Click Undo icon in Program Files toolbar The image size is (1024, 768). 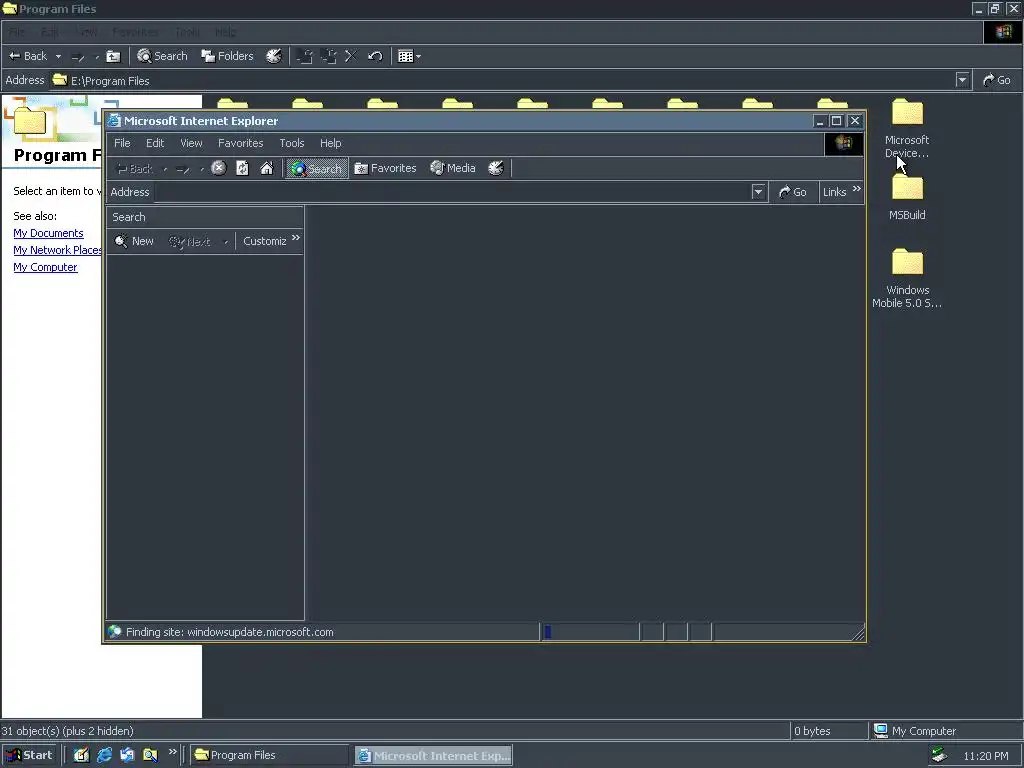[375, 56]
